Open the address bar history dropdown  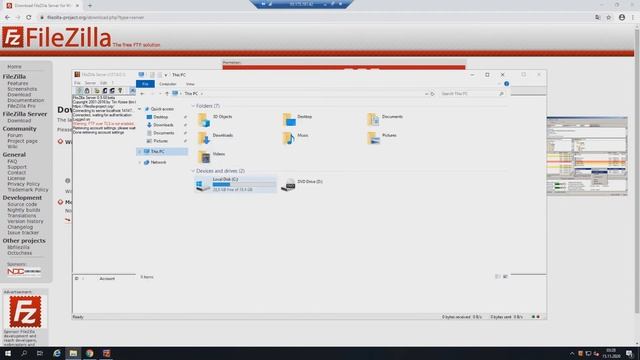pos(426,94)
